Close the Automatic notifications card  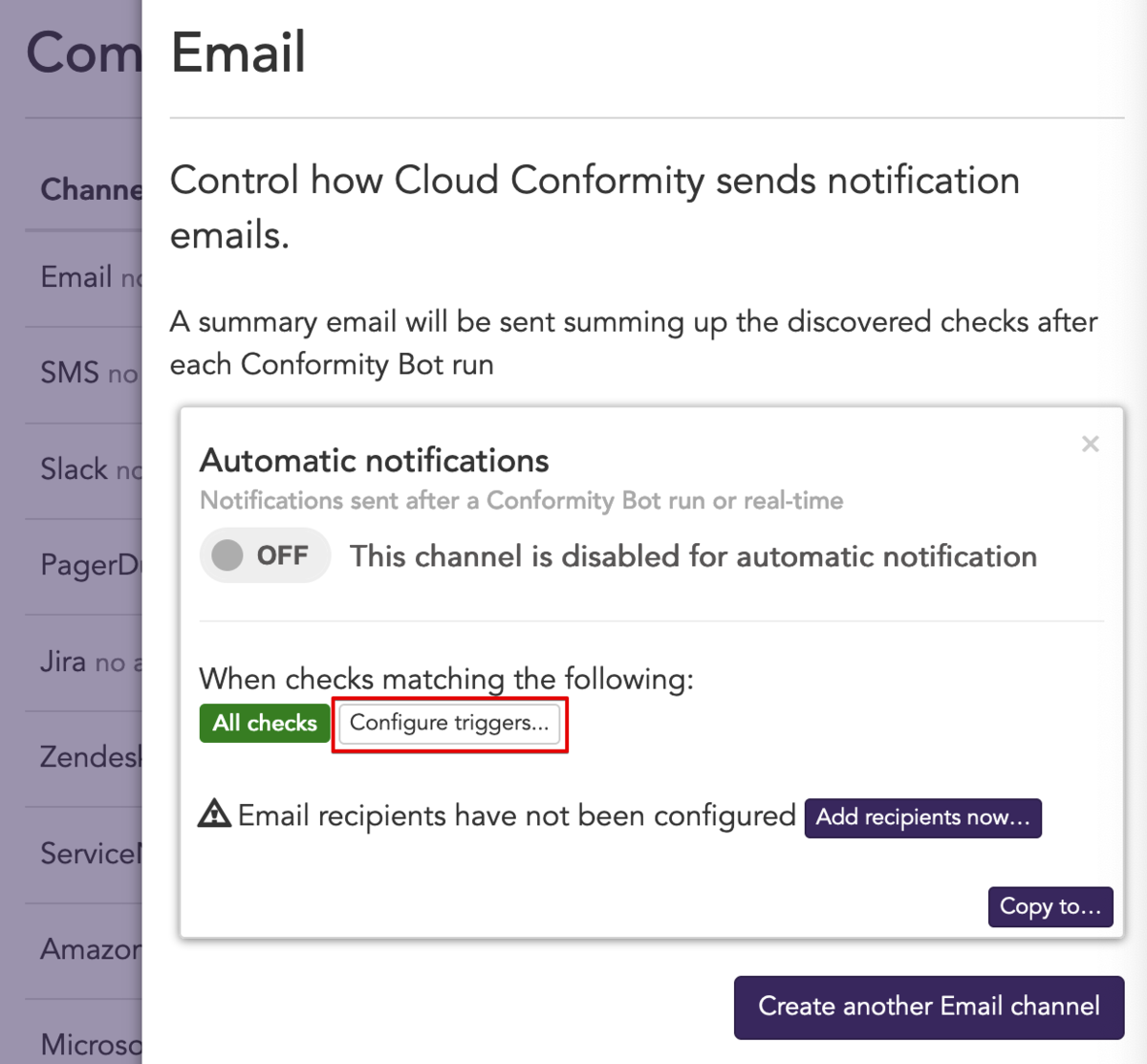1090,444
